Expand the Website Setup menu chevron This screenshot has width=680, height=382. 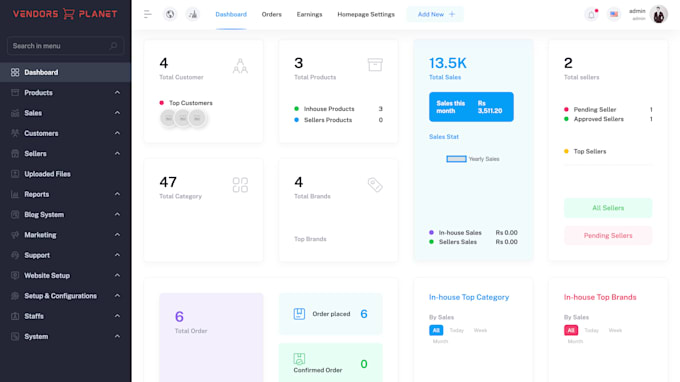click(x=117, y=275)
